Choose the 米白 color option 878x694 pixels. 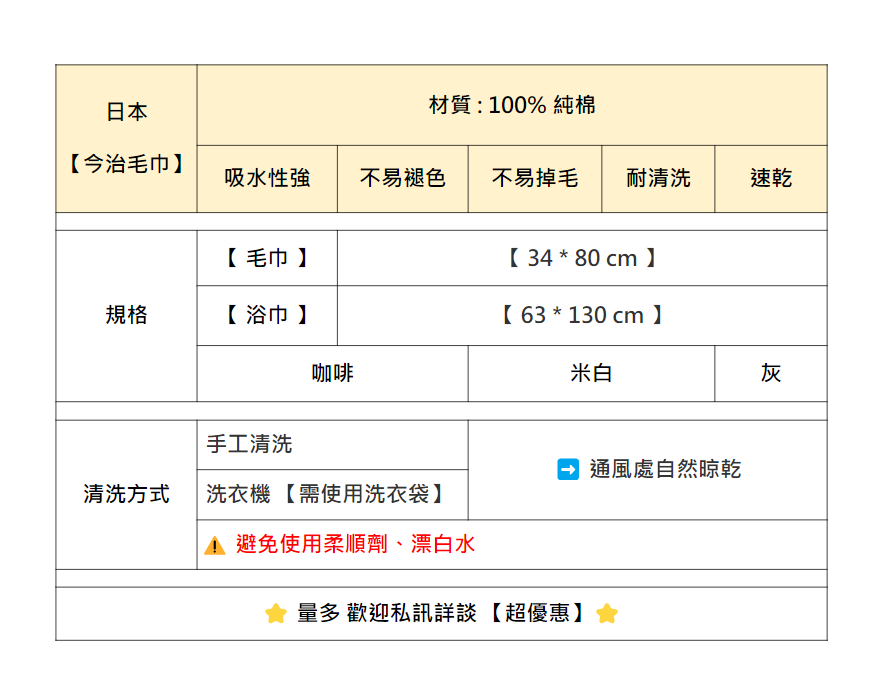click(591, 374)
